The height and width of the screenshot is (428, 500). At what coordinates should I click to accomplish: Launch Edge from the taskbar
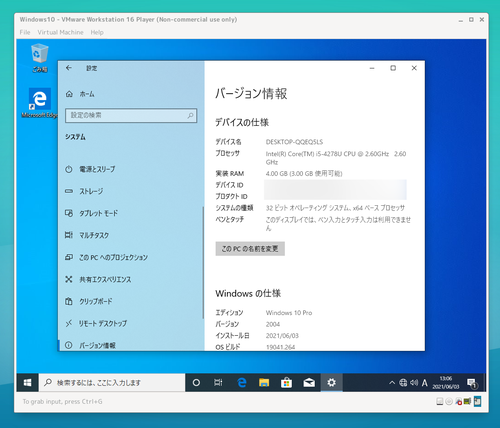point(242,383)
